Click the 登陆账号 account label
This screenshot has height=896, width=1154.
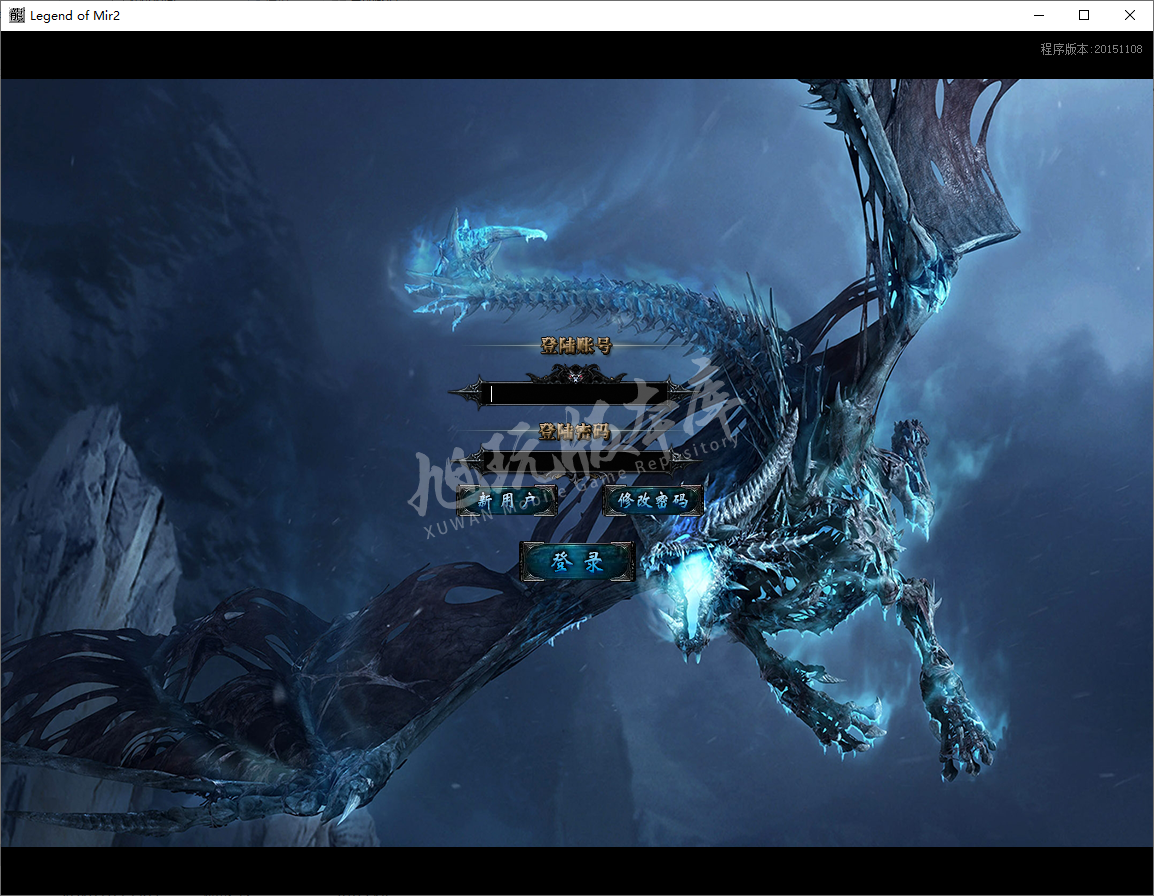point(576,345)
